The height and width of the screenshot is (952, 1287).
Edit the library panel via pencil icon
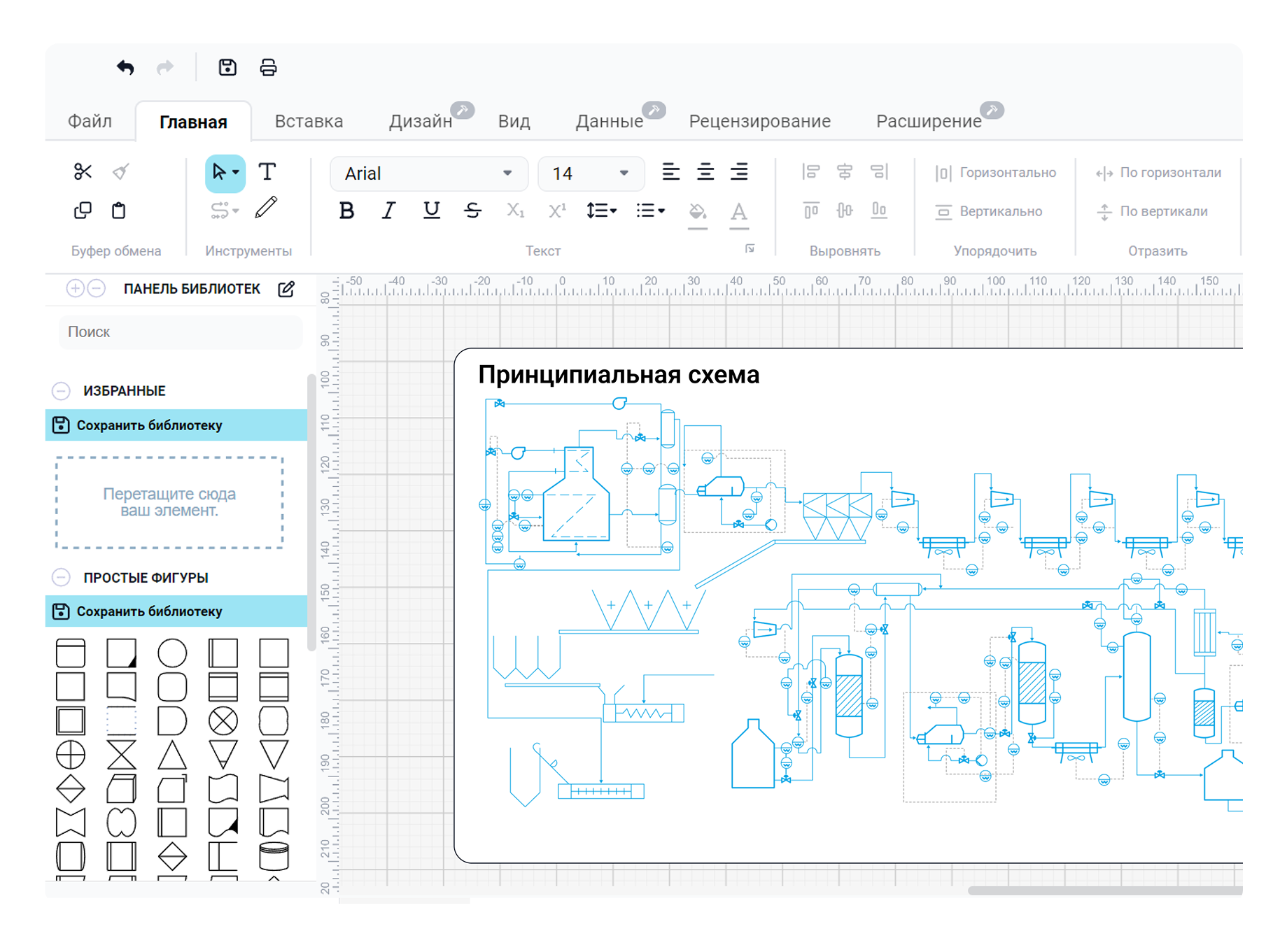point(286,290)
